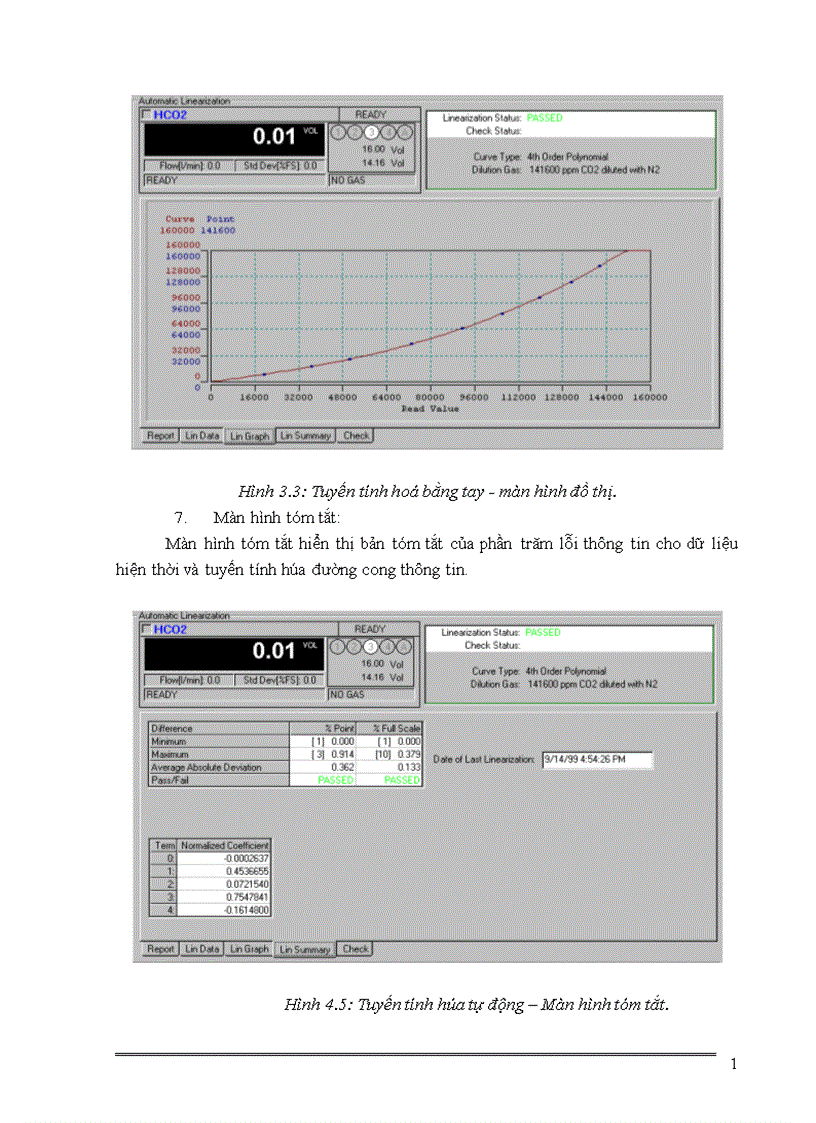Switch to Lin Graph tab in summary screen
Viewport: 816px width, 1123px height.
[x=249, y=949]
